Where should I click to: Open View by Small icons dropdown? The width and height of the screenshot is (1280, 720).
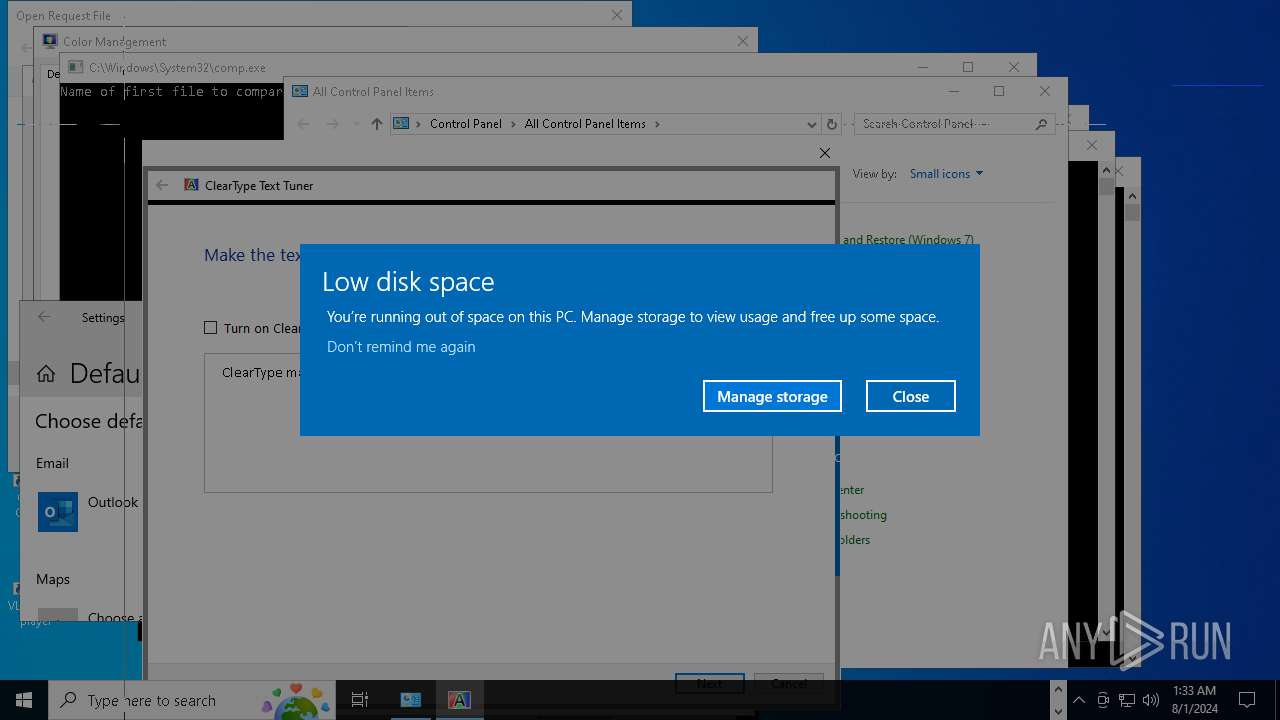(946, 174)
